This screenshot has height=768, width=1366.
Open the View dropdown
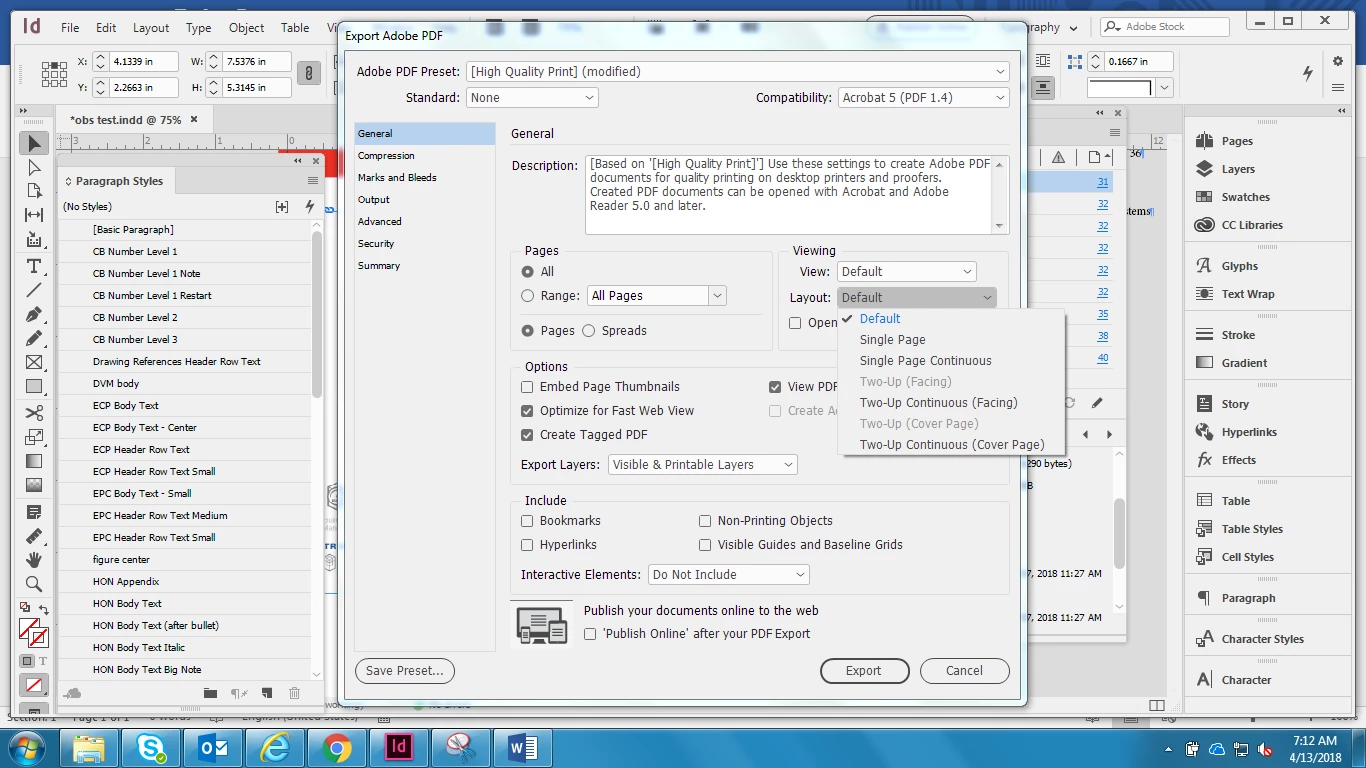[906, 272]
